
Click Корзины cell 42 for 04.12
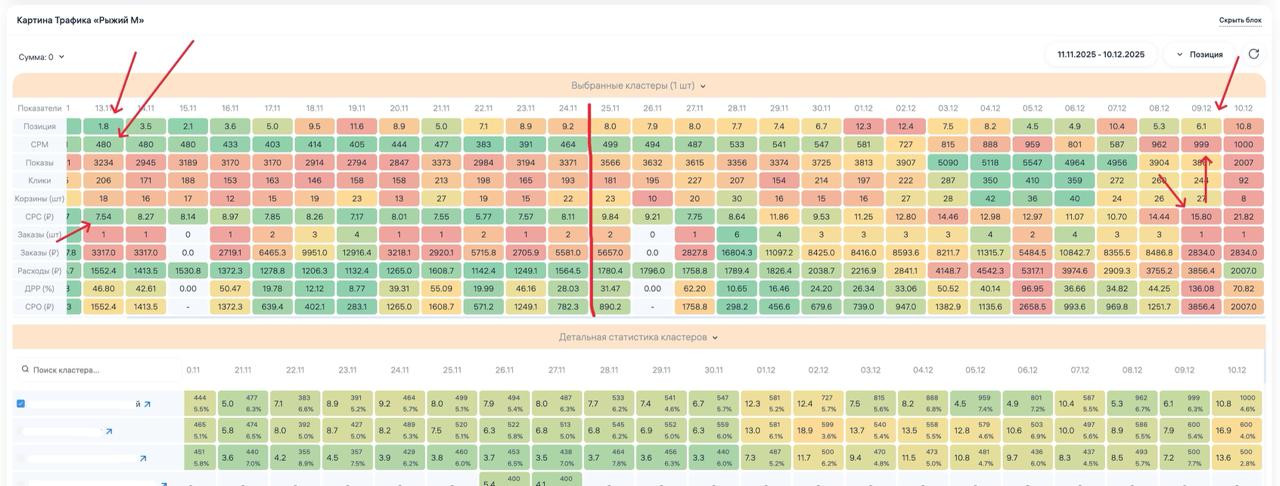pyautogui.click(x=990, y=199)
